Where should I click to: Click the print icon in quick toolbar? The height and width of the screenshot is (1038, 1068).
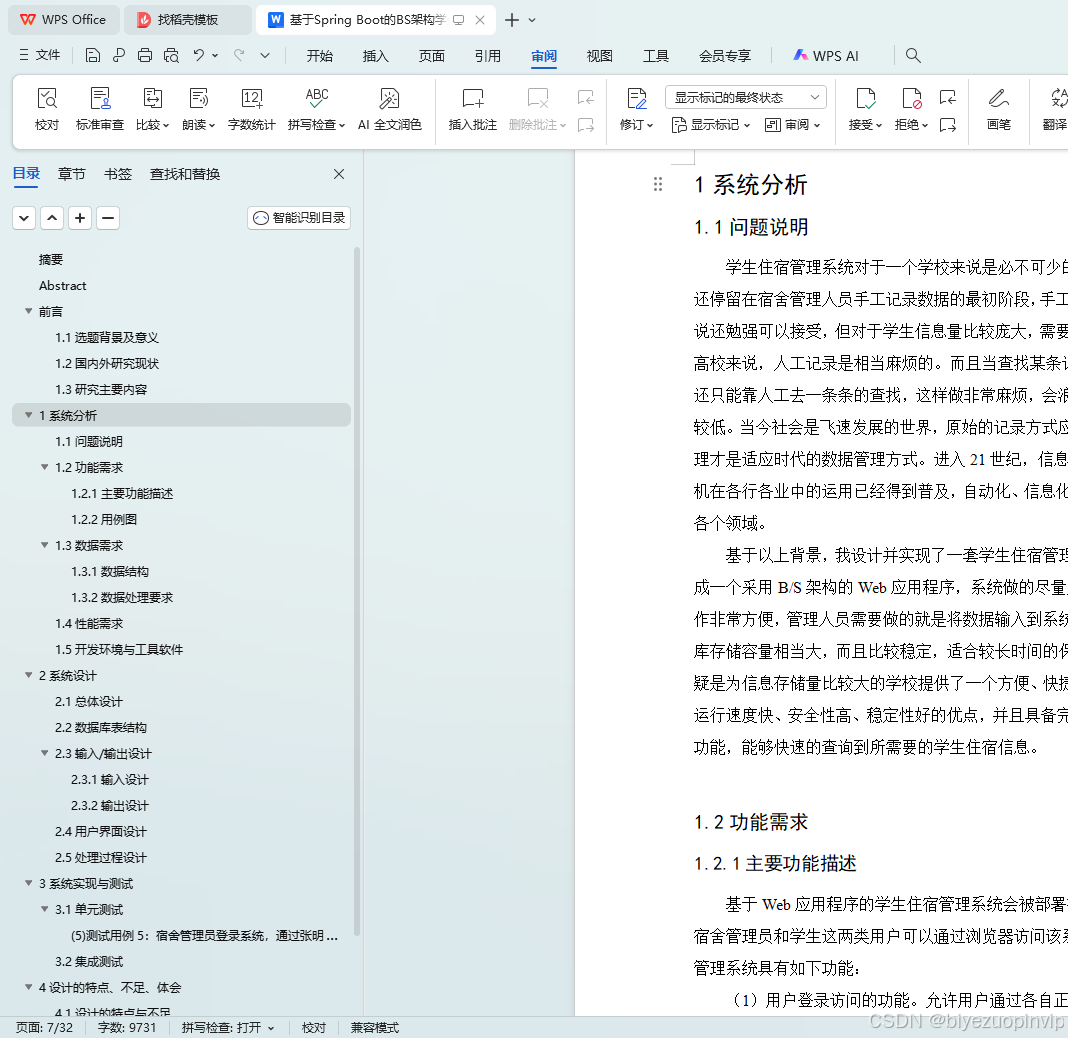[x=144, y=56]
